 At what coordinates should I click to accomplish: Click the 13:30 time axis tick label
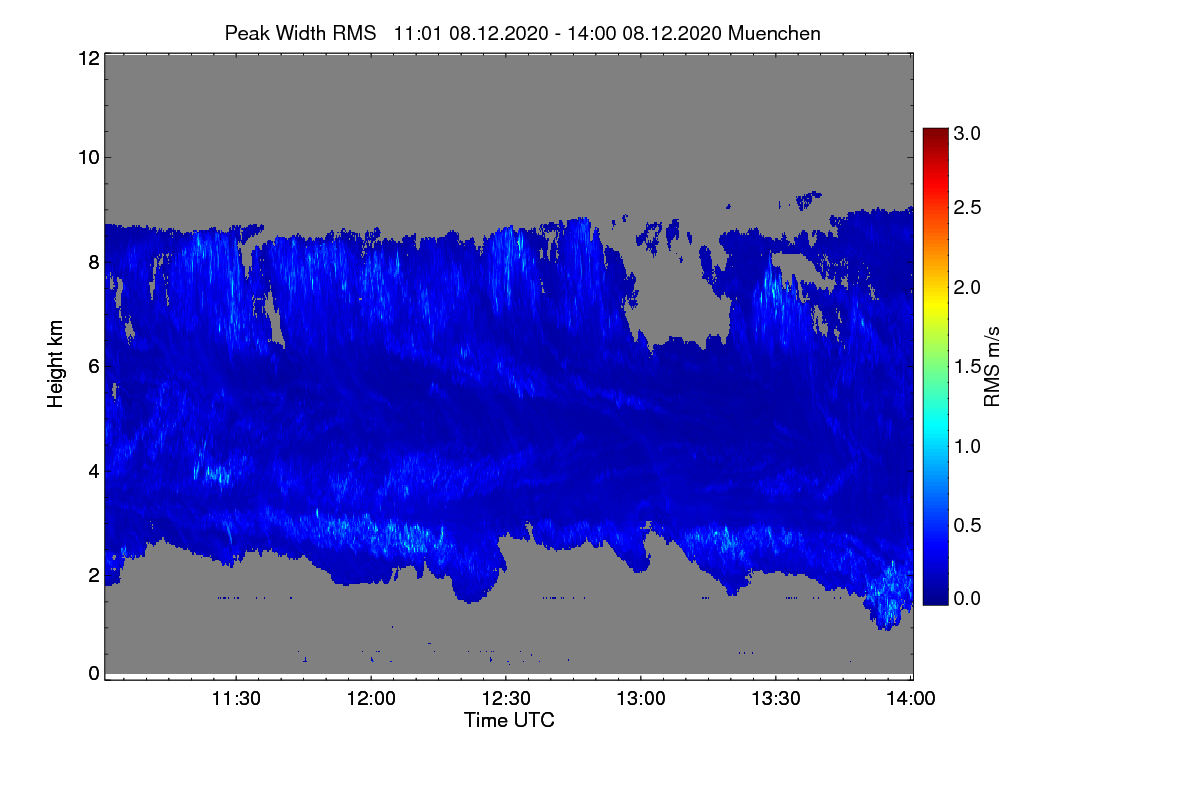(x=776, y=700)
